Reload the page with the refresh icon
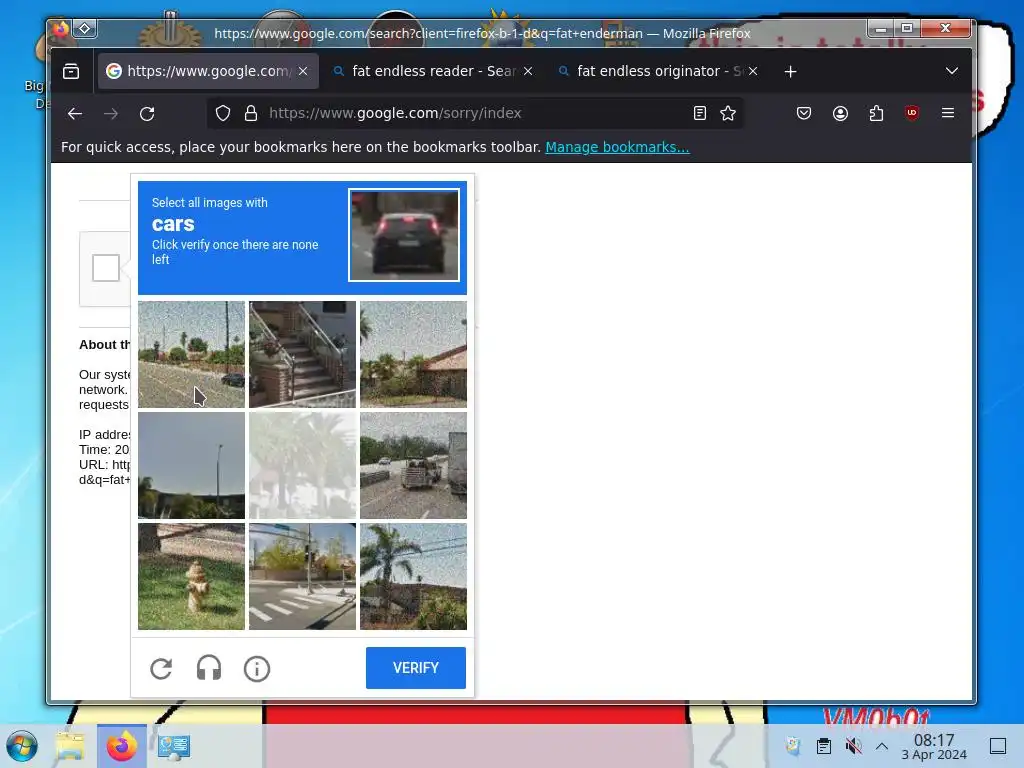Viewport: 1024px width, 768px height. [147, 114]
